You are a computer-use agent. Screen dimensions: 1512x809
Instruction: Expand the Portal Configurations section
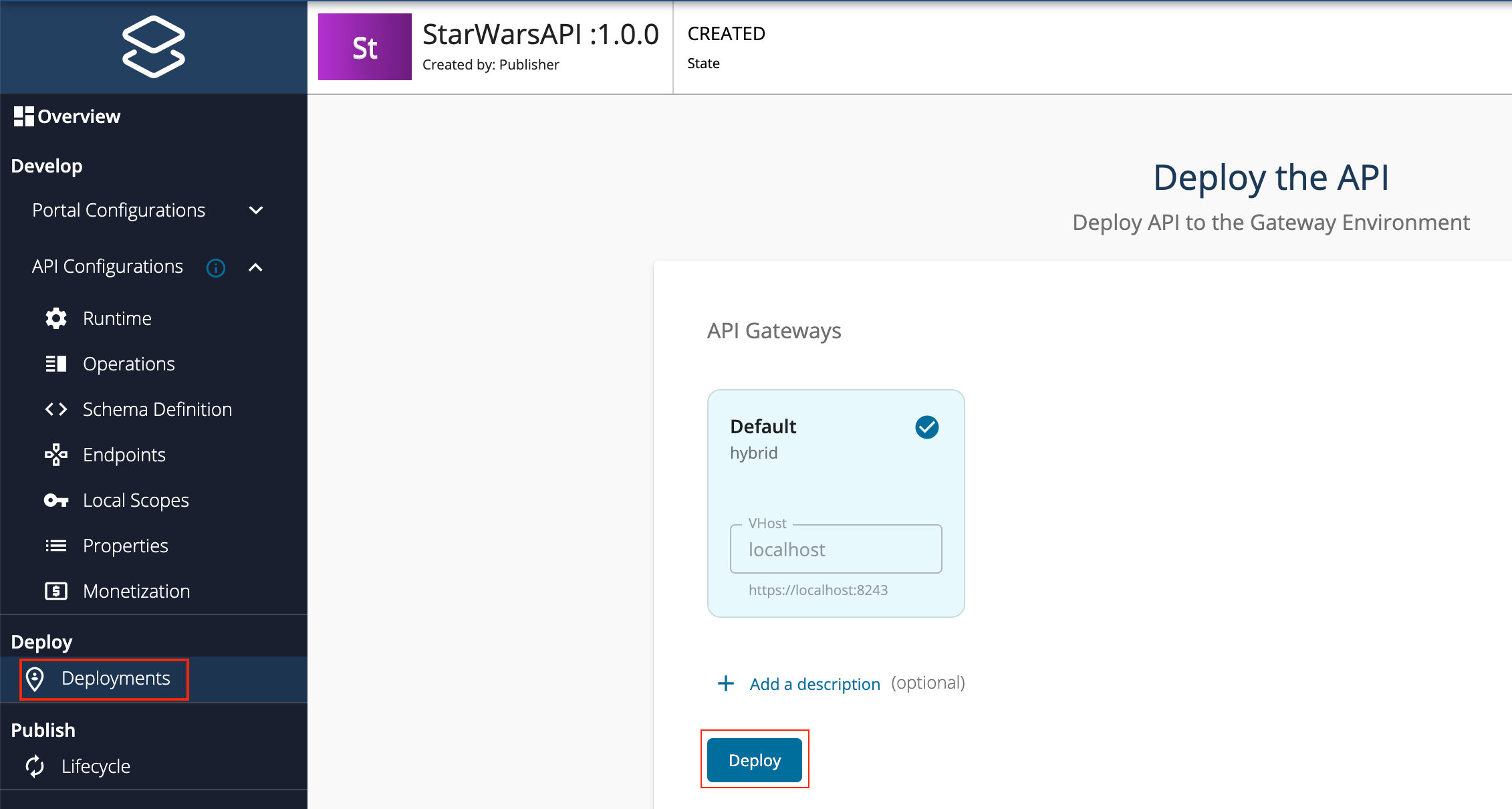point(256,210)
